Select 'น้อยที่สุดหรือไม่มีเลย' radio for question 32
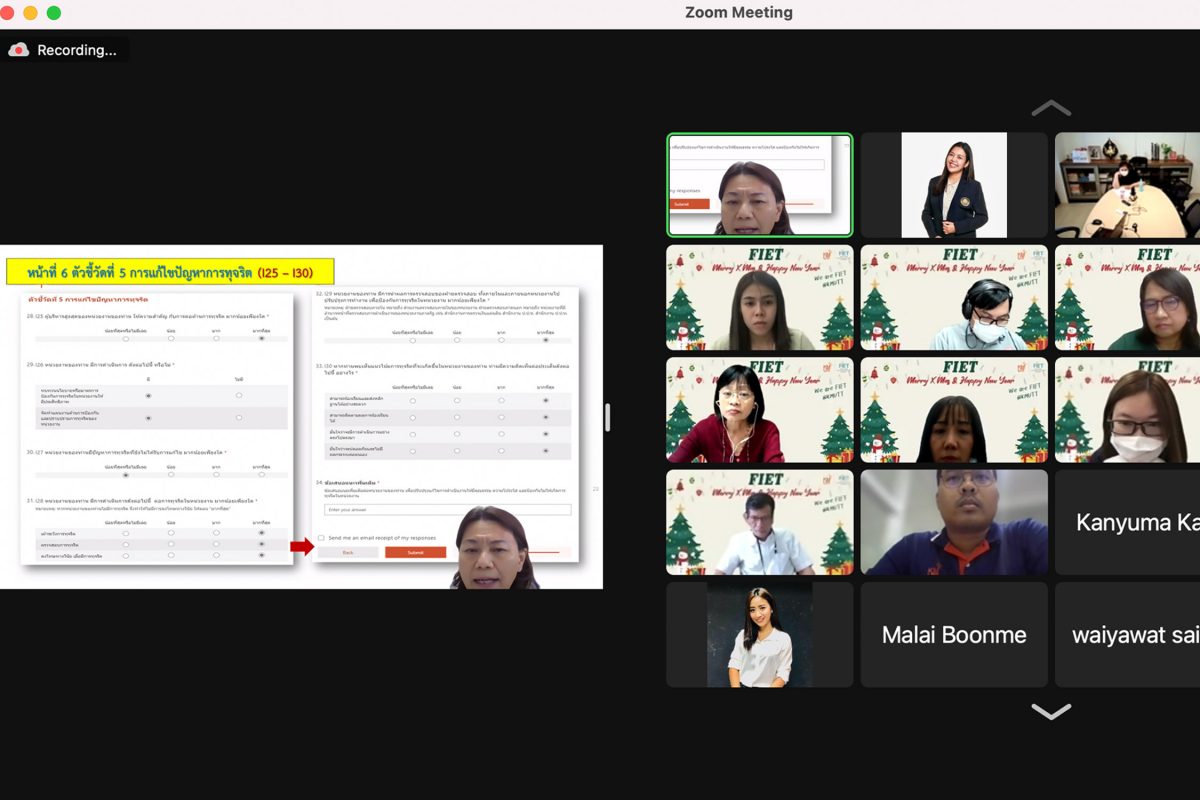The image size is (1200, 800). click(412, 340)
